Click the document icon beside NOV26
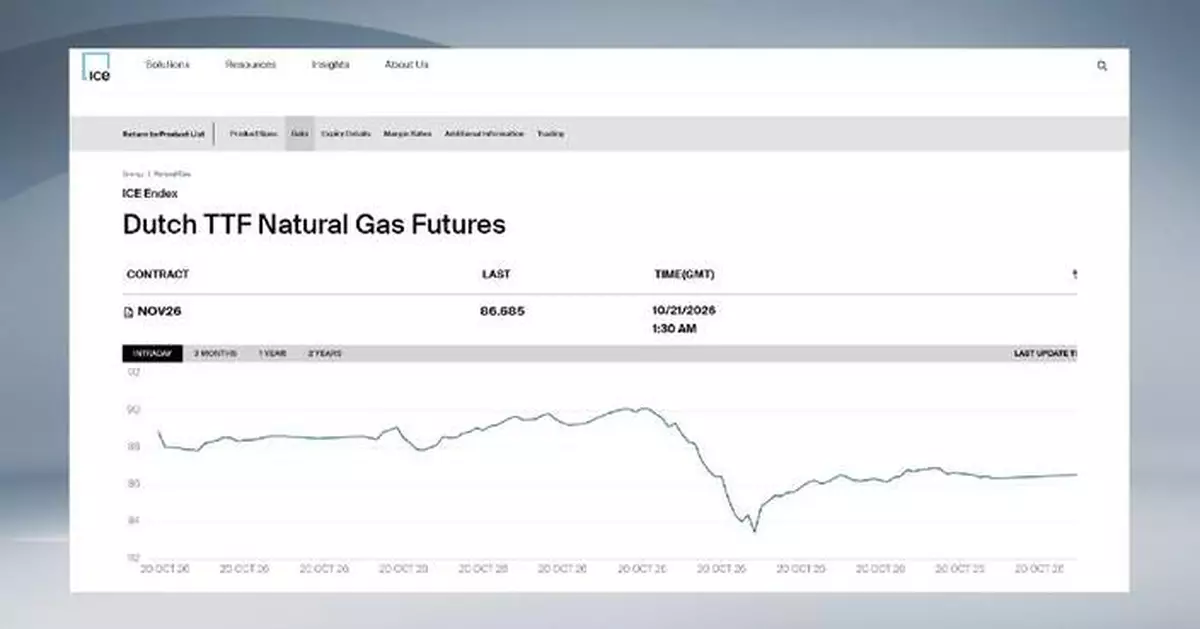Screen dimensions: 1200x629 (128, 312)
